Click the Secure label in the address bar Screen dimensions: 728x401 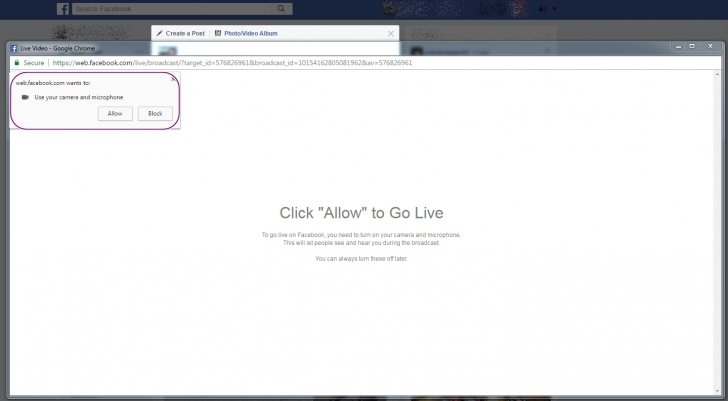tap(34, 63)
